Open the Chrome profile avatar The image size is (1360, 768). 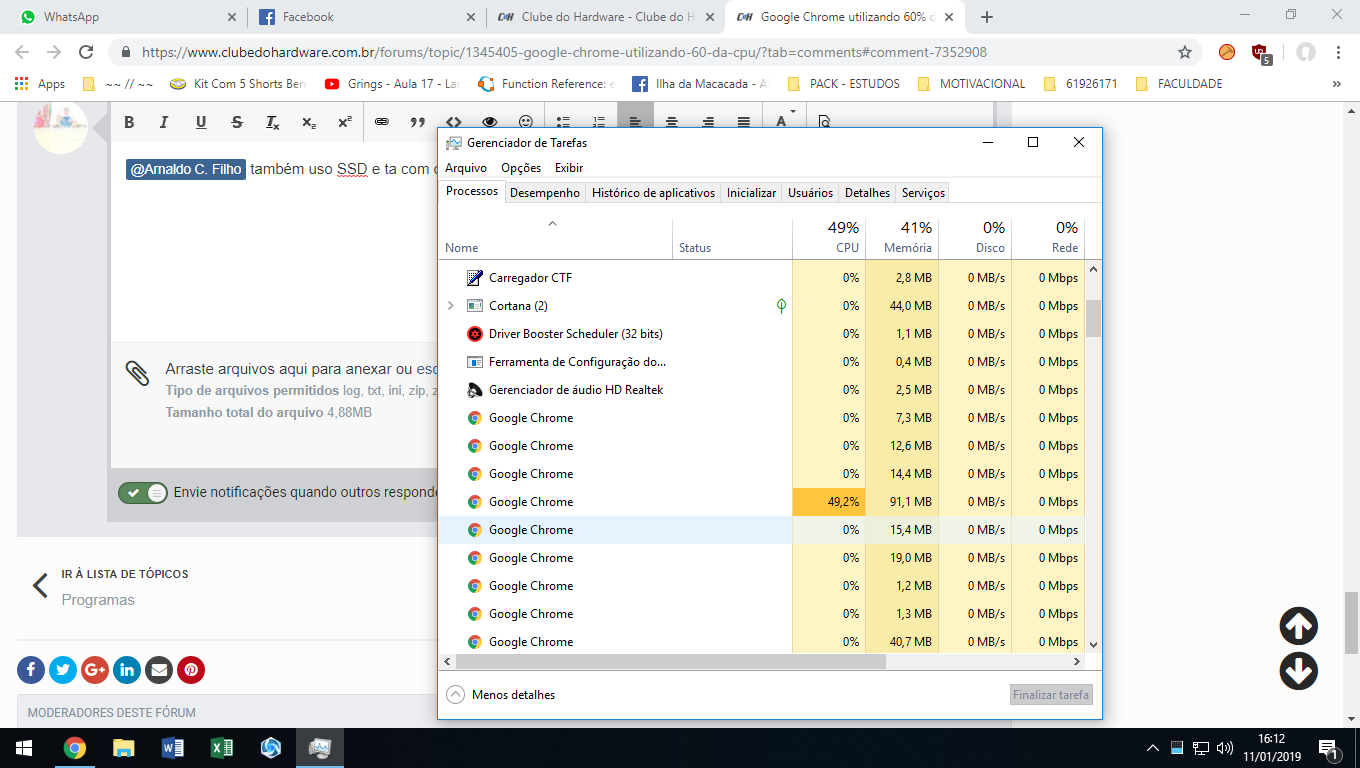tap(1306, 52)
